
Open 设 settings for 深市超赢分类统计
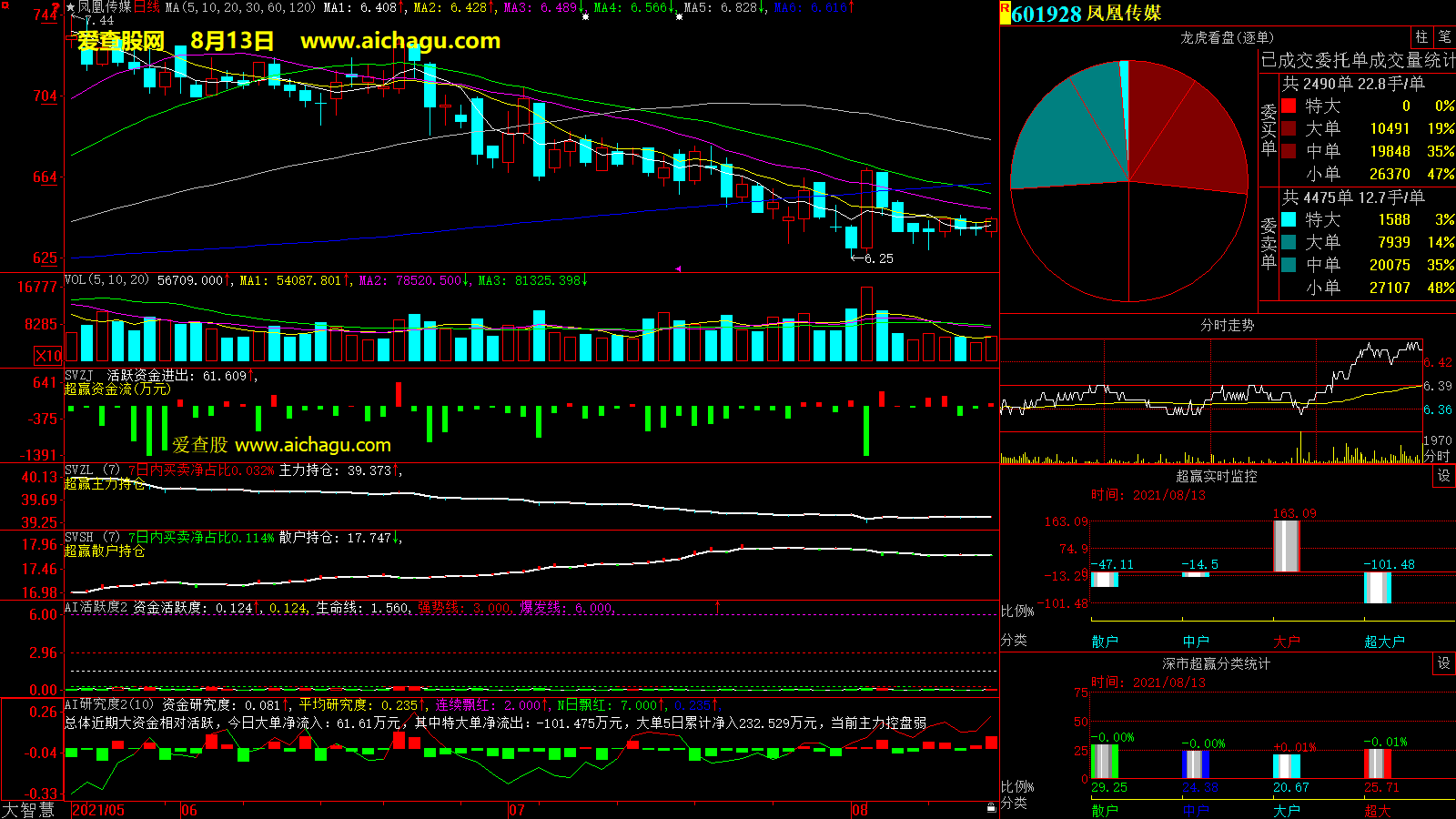tap(1443, 663)
